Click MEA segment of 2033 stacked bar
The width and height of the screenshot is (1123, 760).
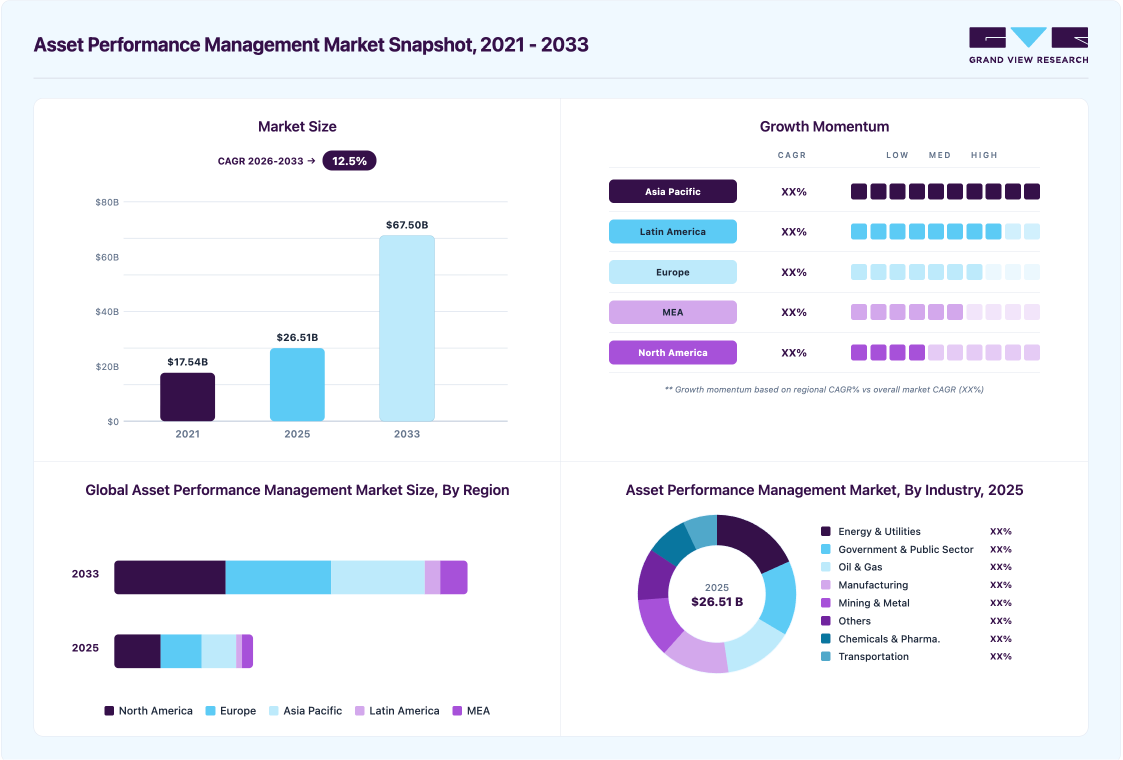click(453, 577)
